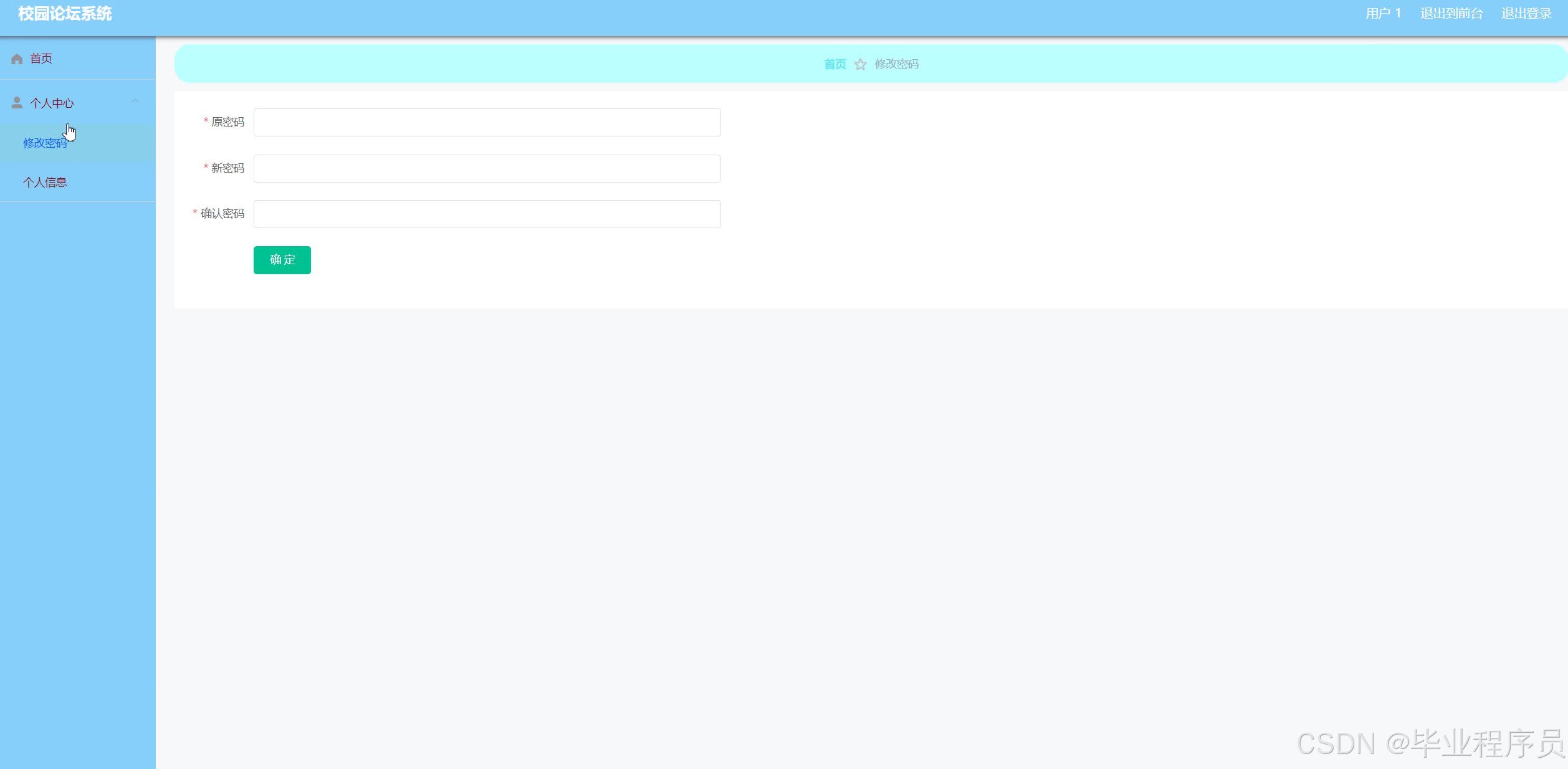Screen dimensions: 1568x769
Task: Focus the 确认密码 input field
Action: (487, 214)
